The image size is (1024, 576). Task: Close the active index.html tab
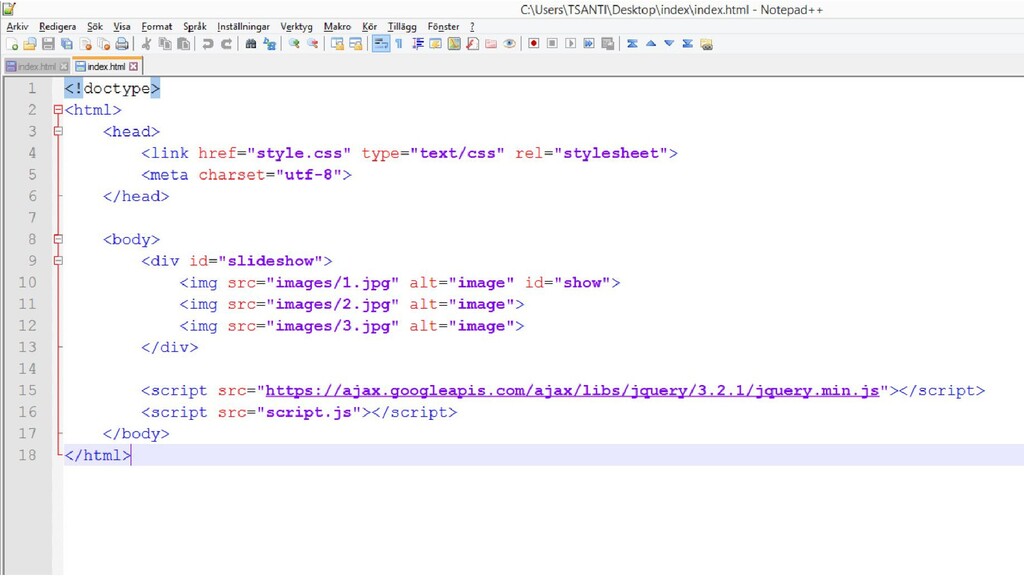point(133,67)
